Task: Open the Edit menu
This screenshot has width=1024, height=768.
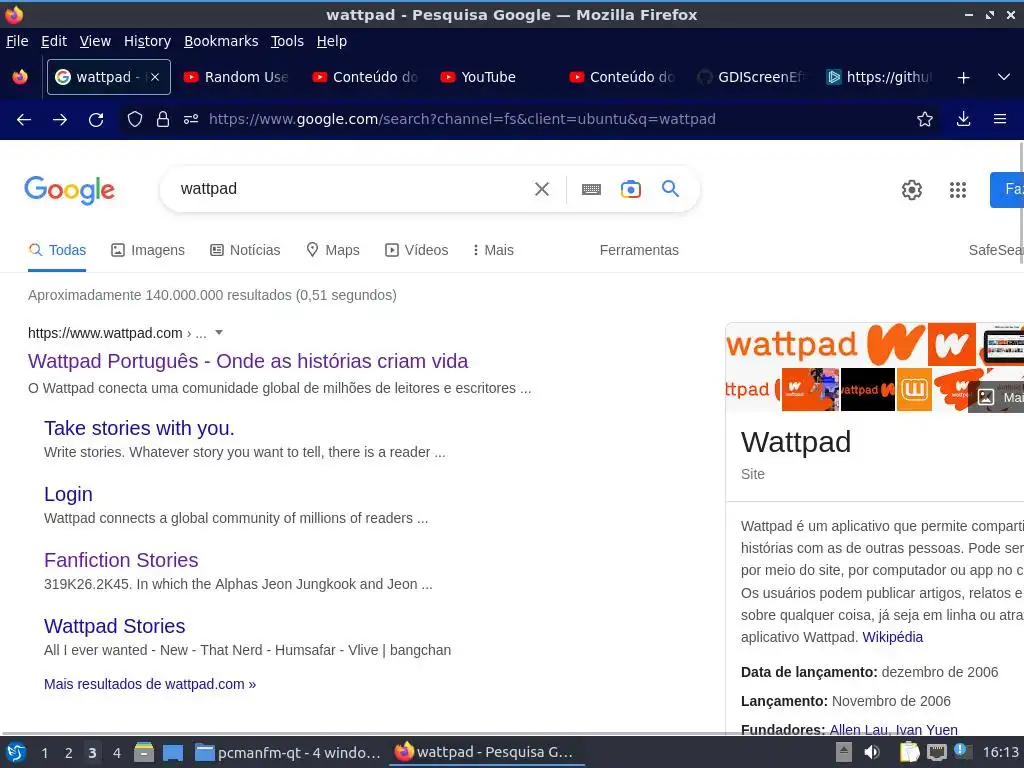Action: 54,41
